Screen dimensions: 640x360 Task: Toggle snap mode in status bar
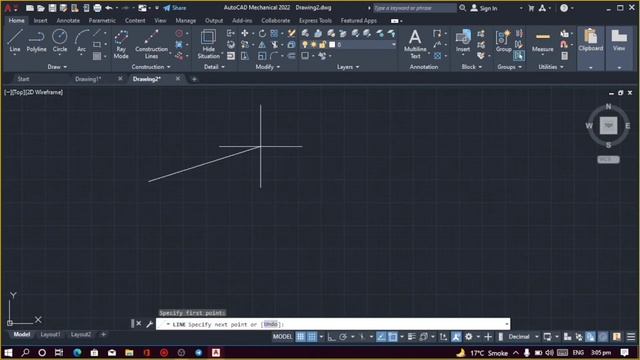click(x=312, y=337)
